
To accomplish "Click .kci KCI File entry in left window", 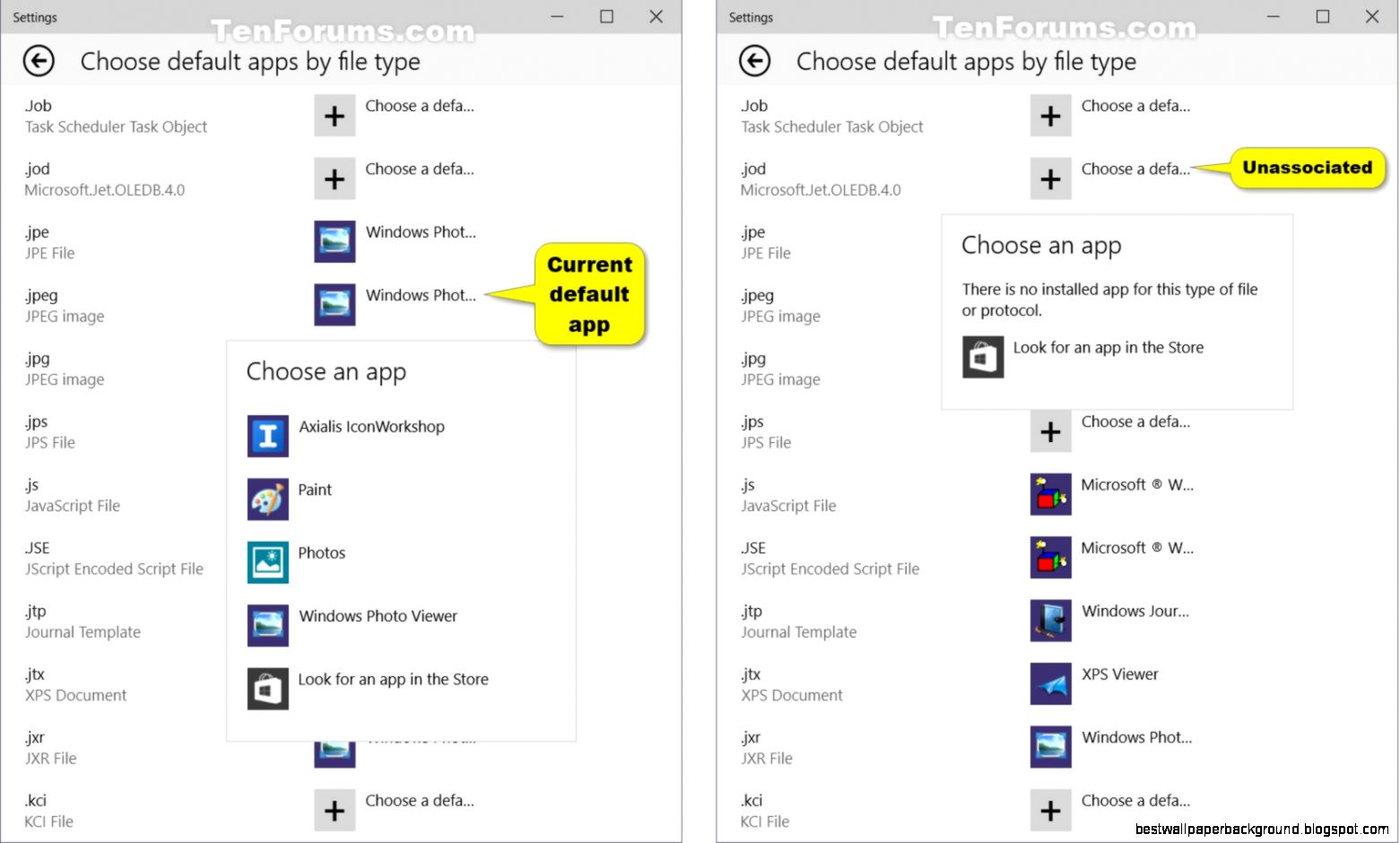I will 48,811.
